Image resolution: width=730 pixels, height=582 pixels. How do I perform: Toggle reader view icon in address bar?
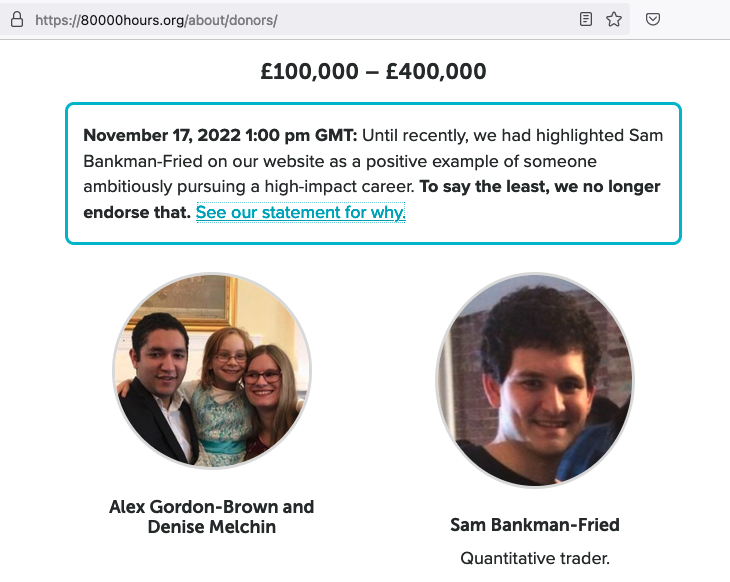[587, 19]
